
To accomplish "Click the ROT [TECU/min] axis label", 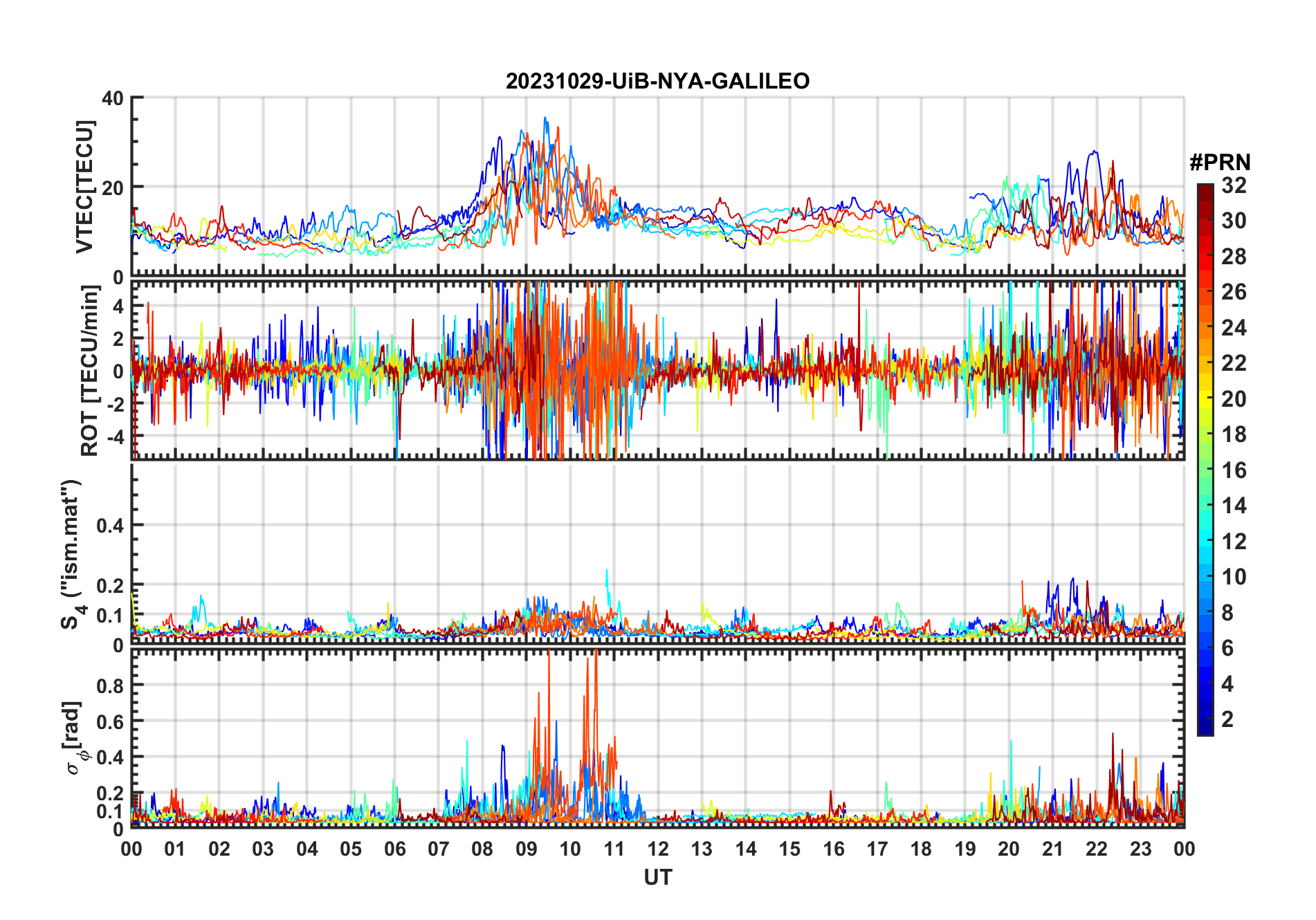I will click(x=89, y=370).
